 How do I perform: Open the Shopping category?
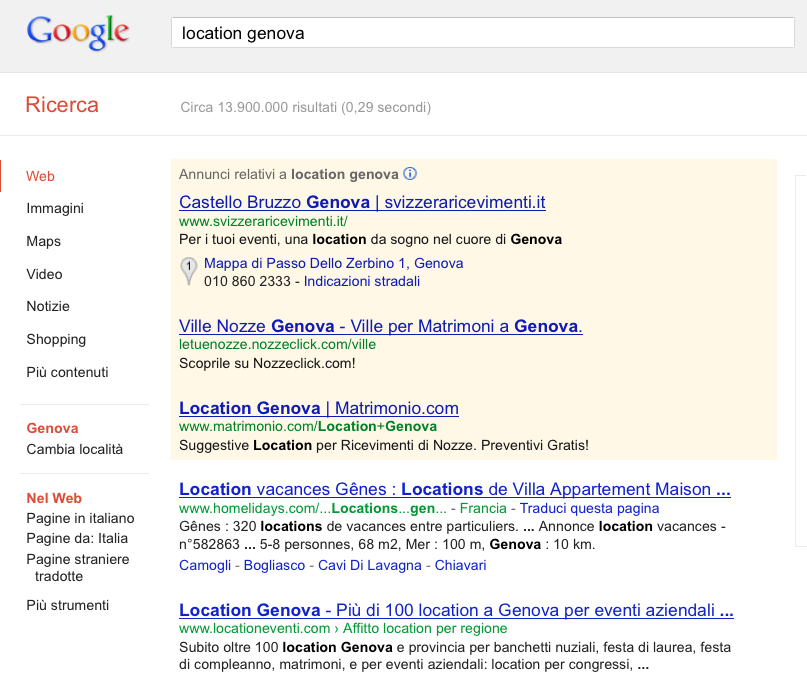(56, 340)
